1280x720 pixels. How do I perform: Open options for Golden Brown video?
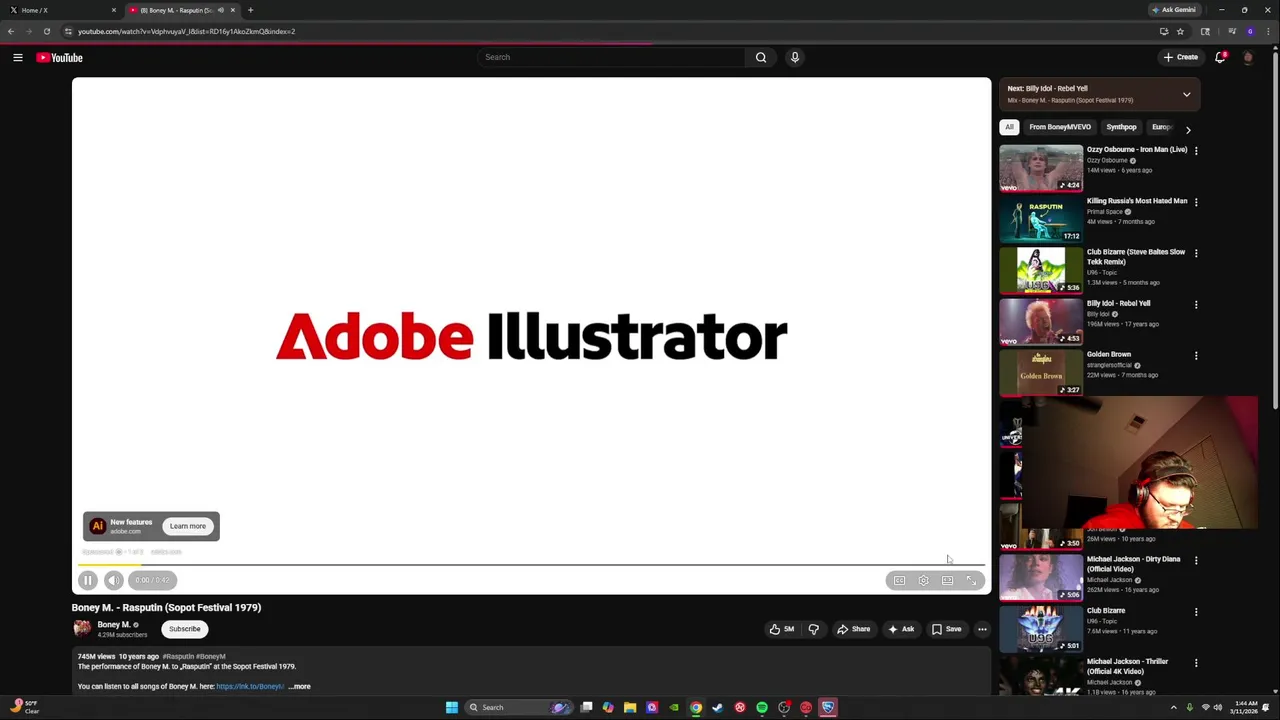click(1196, 355)
